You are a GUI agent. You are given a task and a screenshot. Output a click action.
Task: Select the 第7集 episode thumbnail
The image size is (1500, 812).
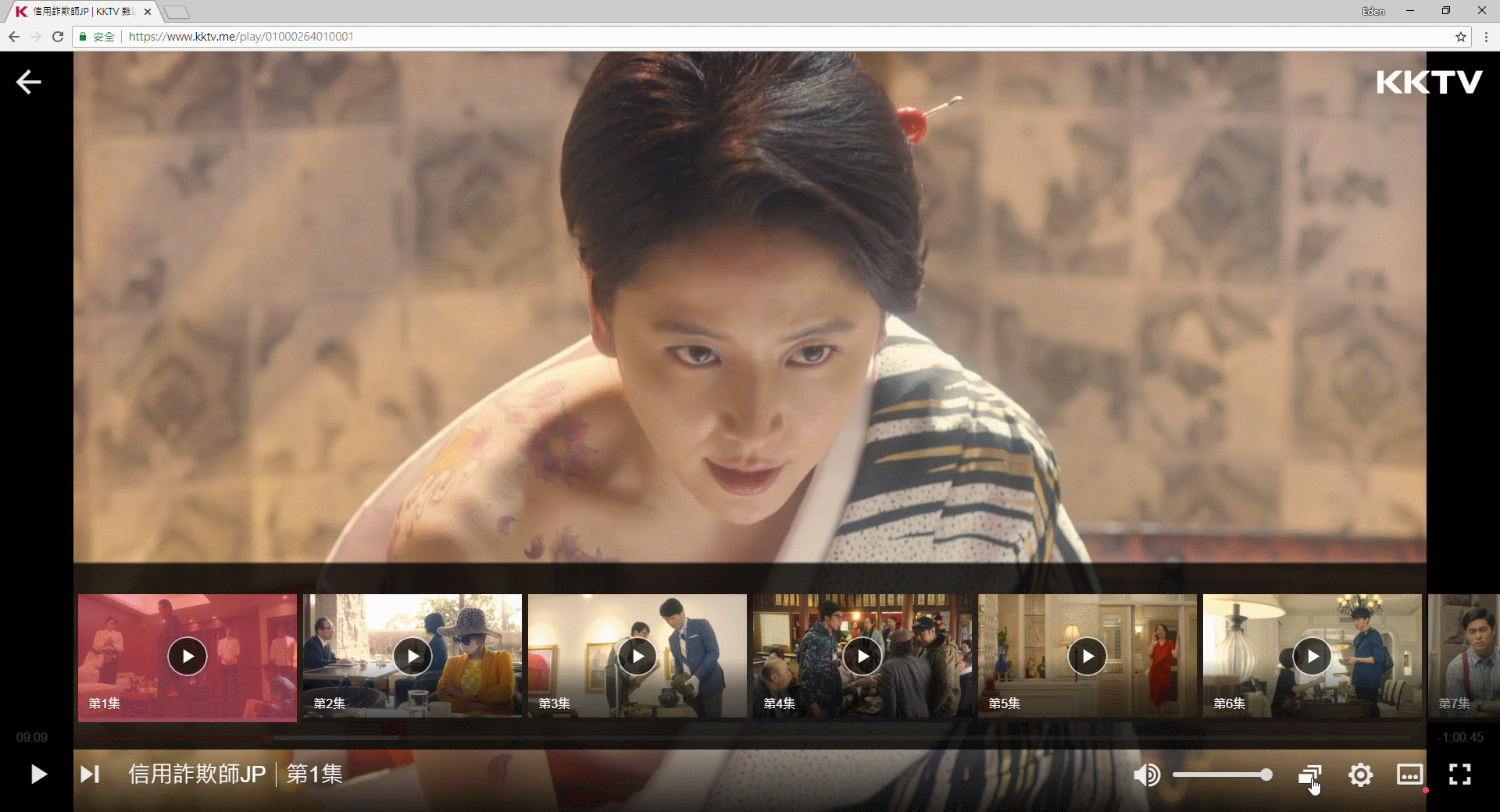tap(1464, 657)
